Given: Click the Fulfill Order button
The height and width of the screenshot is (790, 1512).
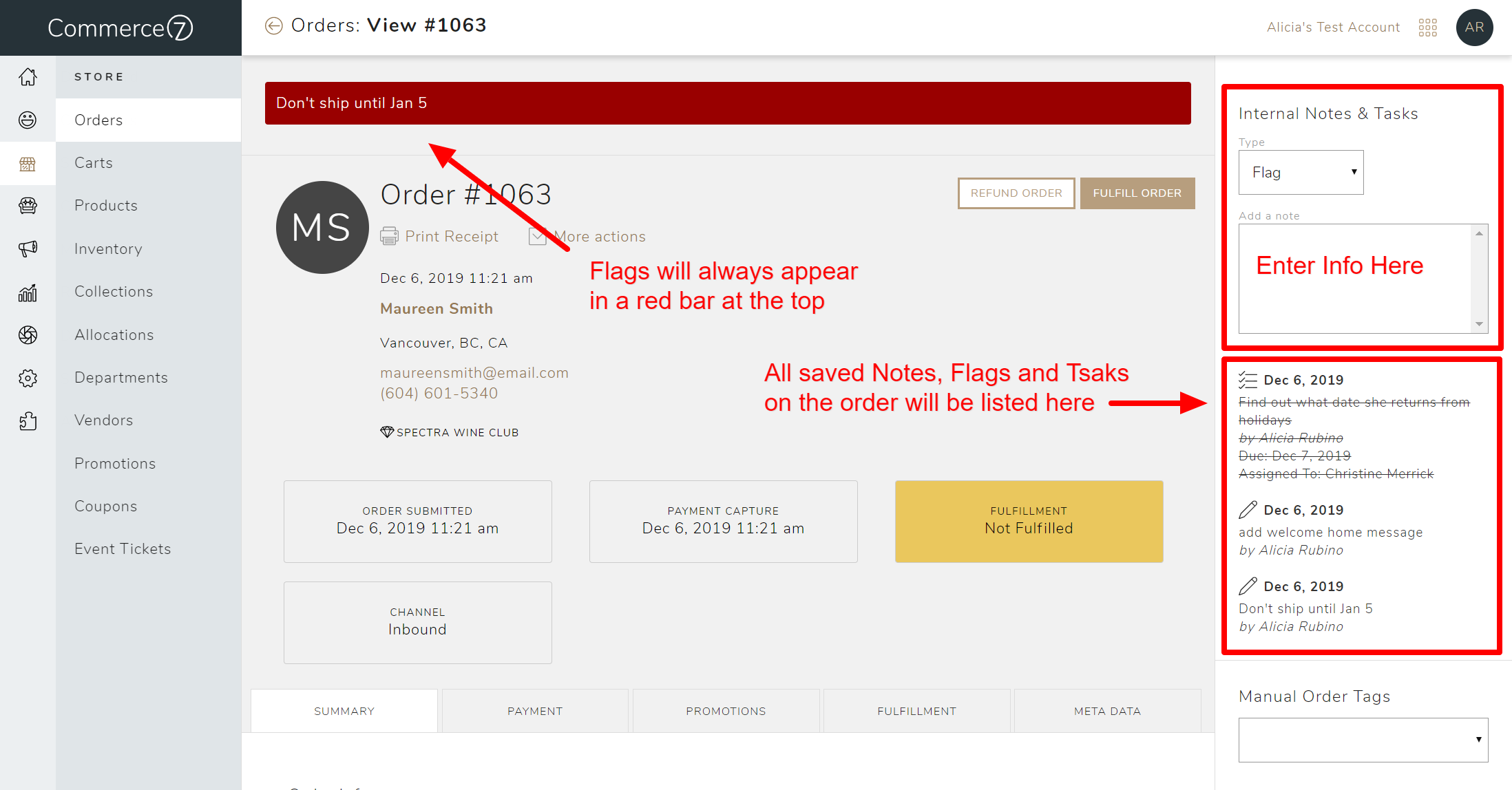Looking at the screenshot, I should 1137,193.
